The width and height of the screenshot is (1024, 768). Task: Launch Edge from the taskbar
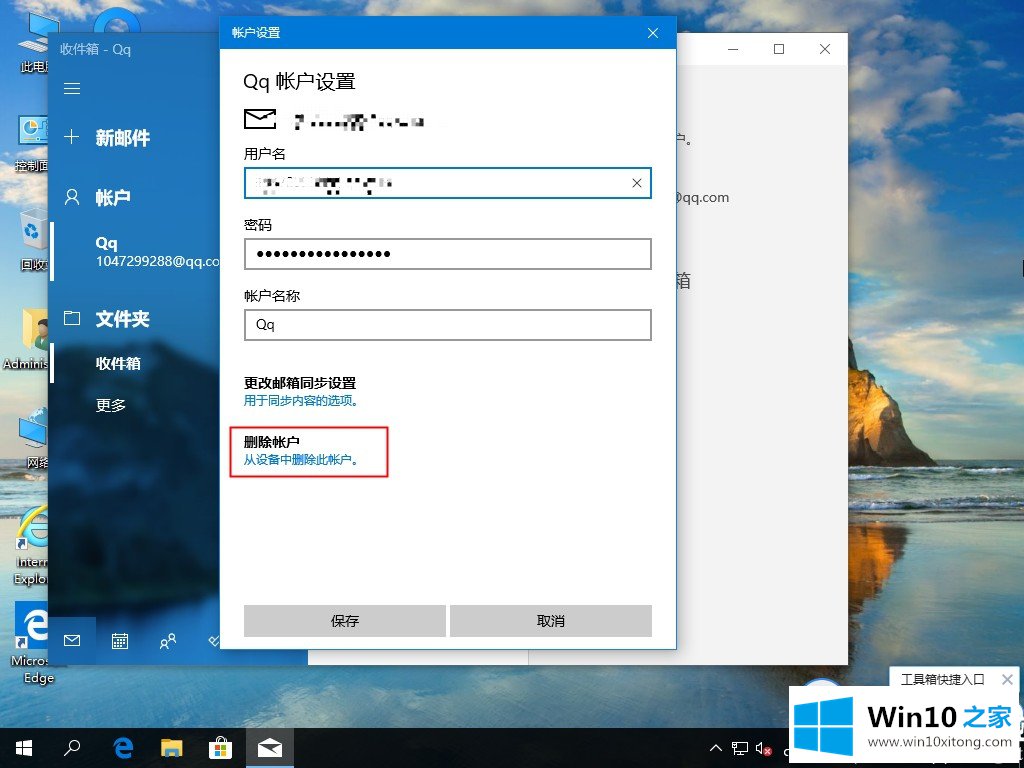[x=123, y=748]
